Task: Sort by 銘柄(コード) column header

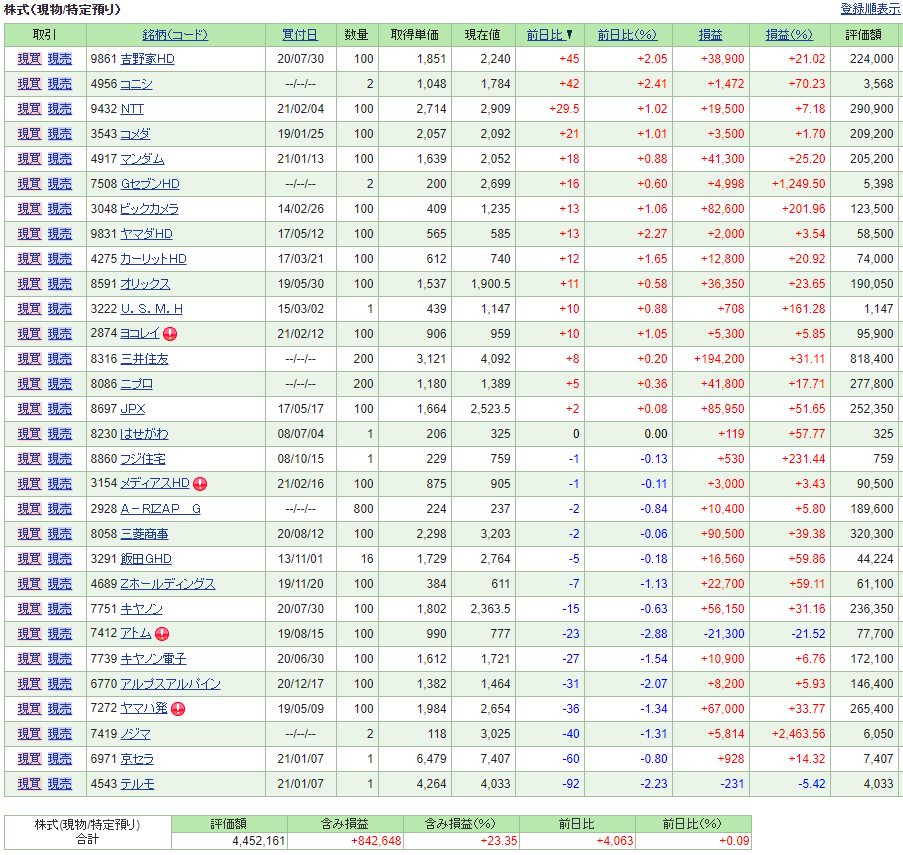Action: click(175, 35)
